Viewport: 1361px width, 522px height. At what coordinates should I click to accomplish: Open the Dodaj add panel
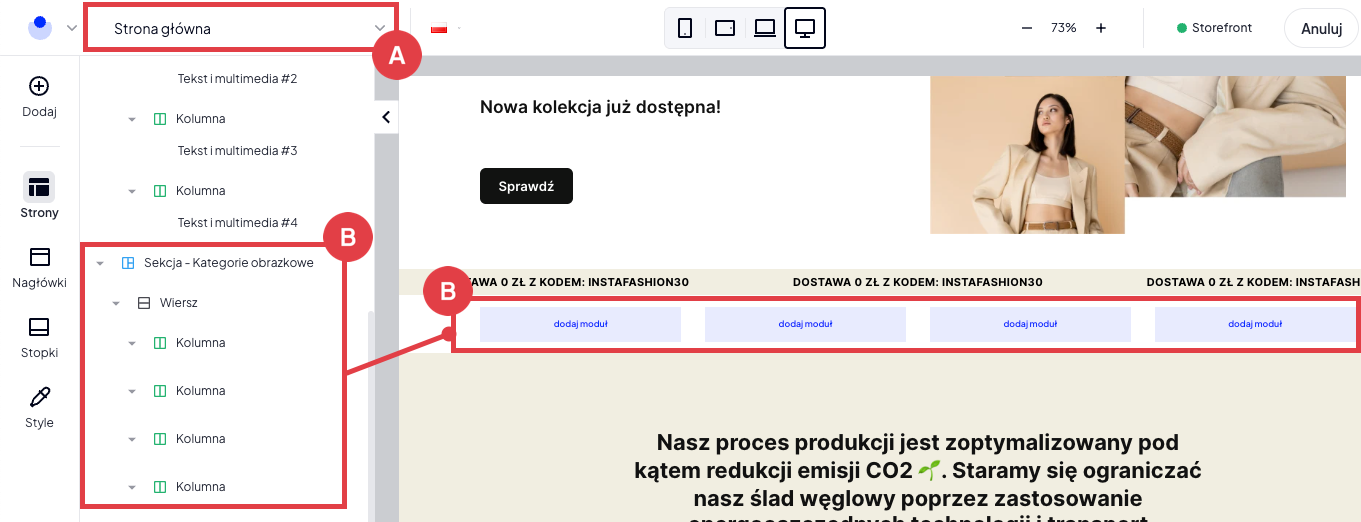coord(40,97)
